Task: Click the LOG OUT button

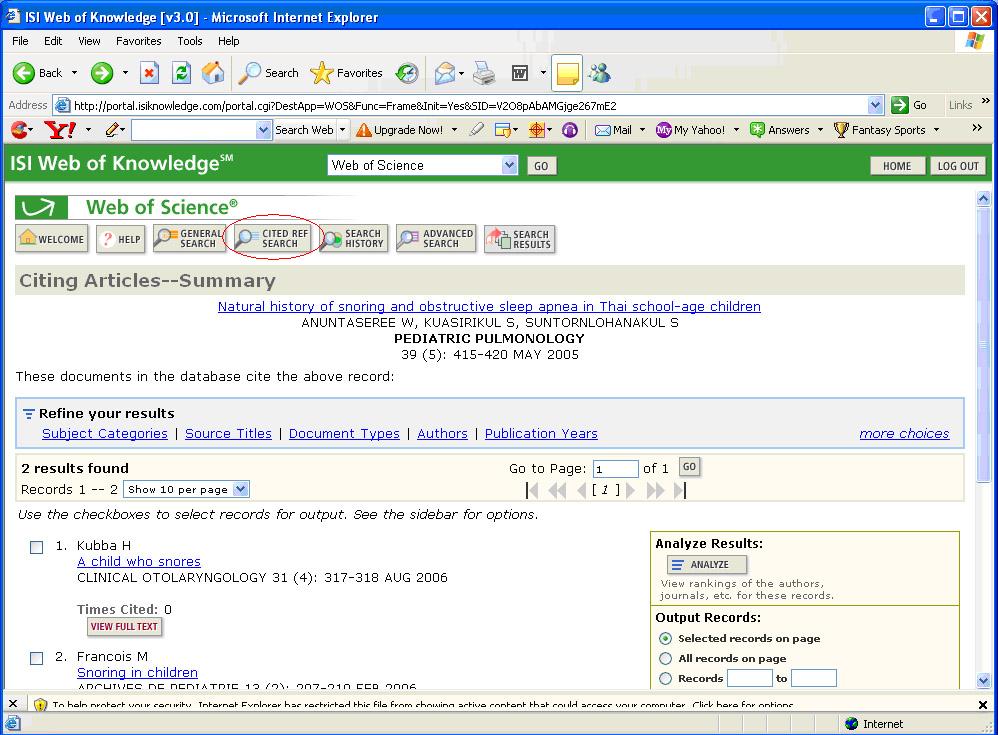Action: tap(958, 166)
